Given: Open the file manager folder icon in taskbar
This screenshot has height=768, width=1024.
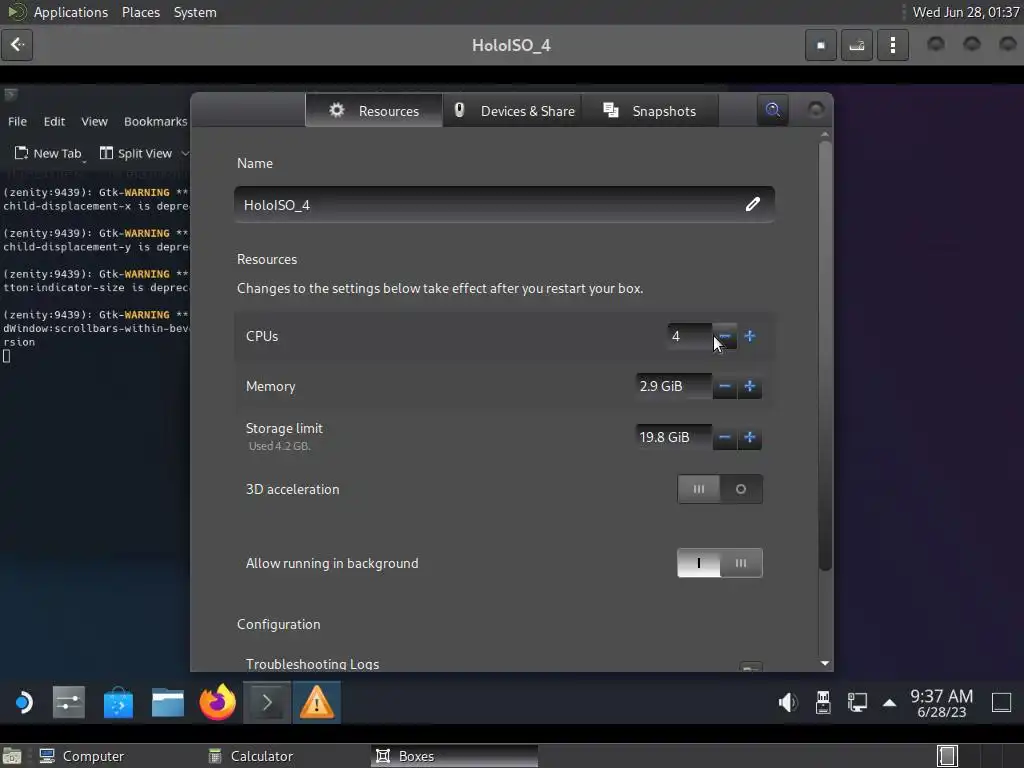Looking at the screenshot, I should coord(168,703).
